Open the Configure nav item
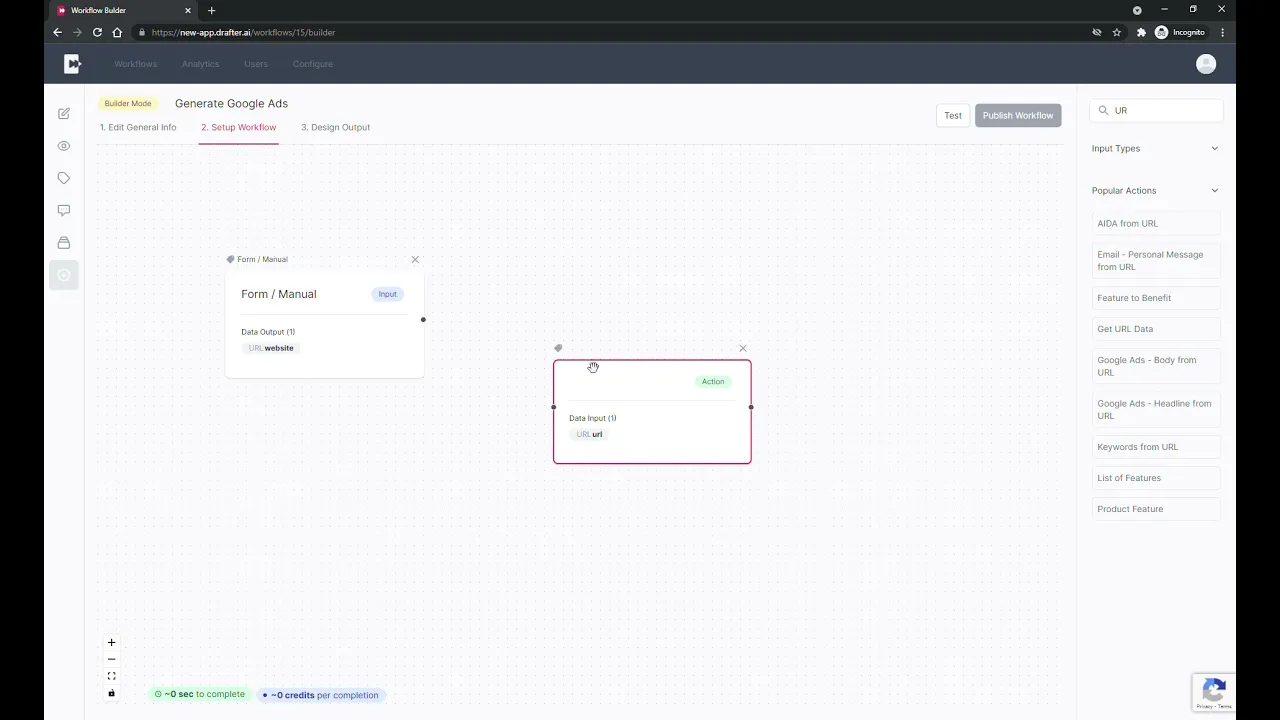1280x720 pixels. (313, 64)
